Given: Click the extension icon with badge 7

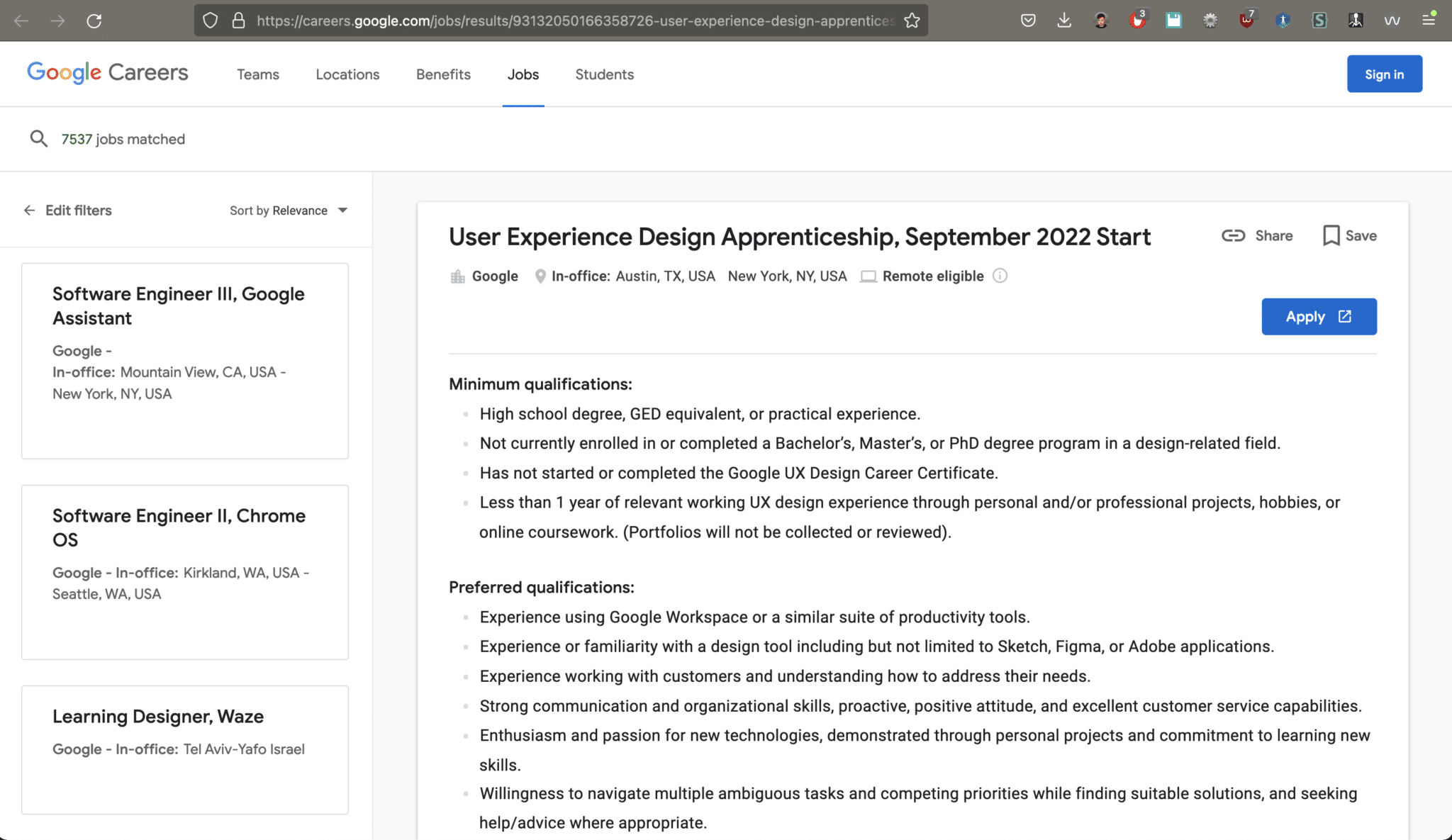Looking at the screenshot, I should point(1247,20).
